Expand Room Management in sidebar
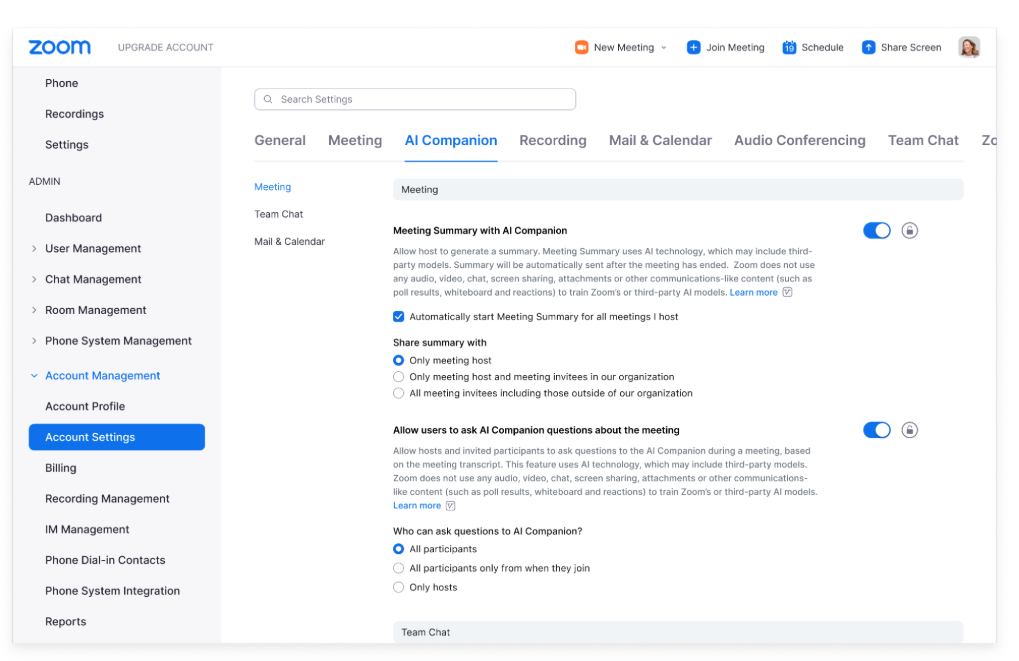Viewport: 1019px width, 661px height. point(34,310)
